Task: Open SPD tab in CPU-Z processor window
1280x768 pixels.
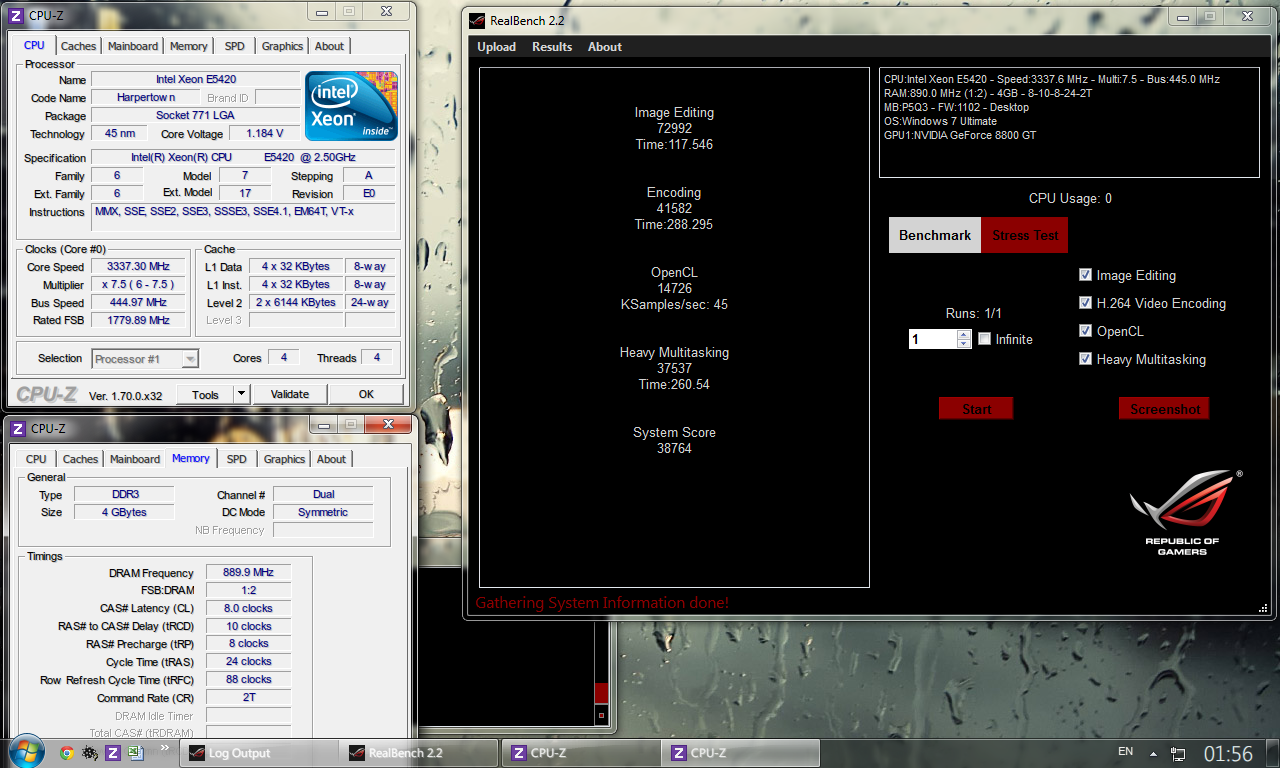Action: (x=235, y=46)
